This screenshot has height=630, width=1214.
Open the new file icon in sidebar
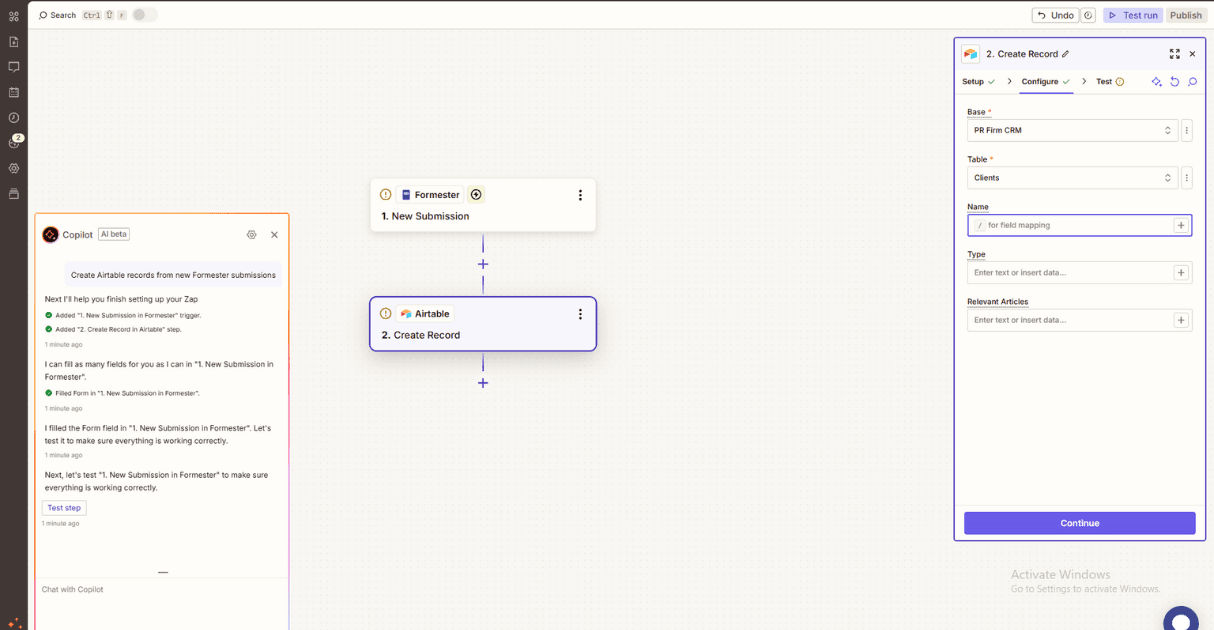coord(14,42)
